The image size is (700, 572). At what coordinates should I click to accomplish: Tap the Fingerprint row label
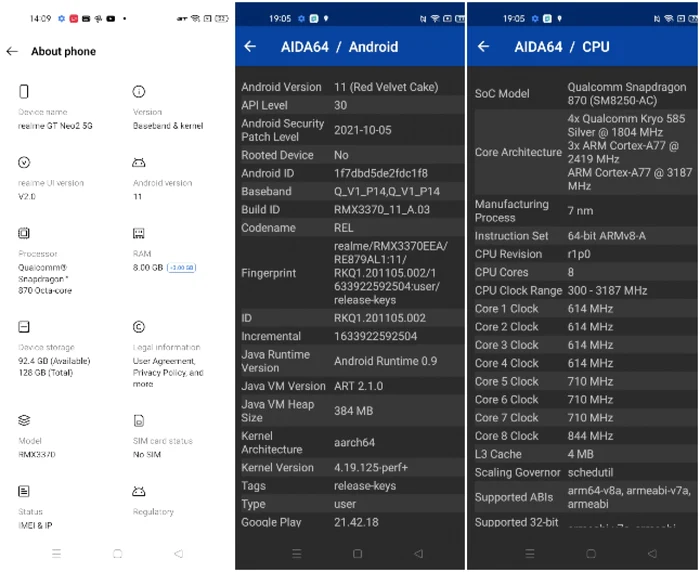click(x=268, y=273)
